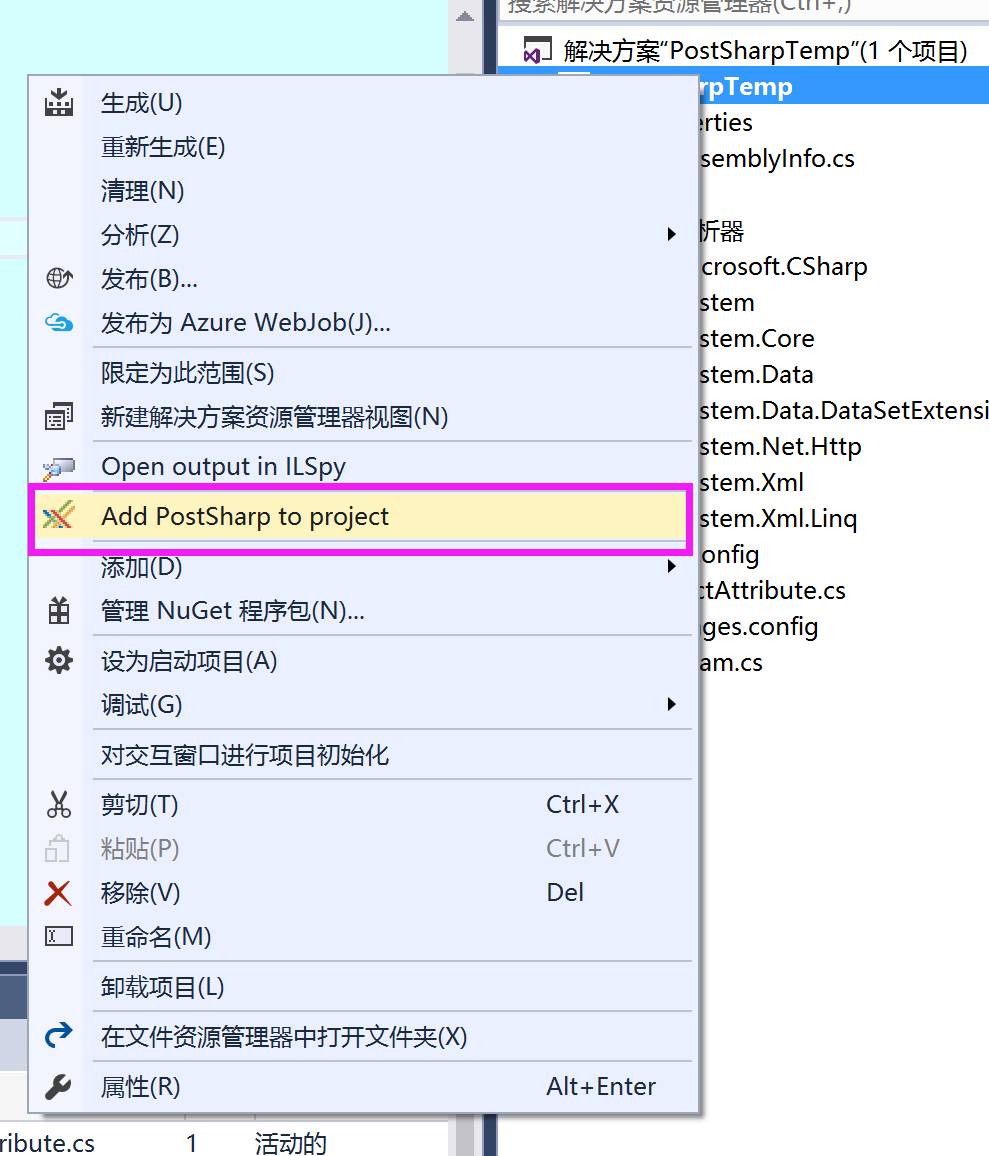Click the Publish (发布) globe icon
989x1156 pixels.
[x=59, y=278]
